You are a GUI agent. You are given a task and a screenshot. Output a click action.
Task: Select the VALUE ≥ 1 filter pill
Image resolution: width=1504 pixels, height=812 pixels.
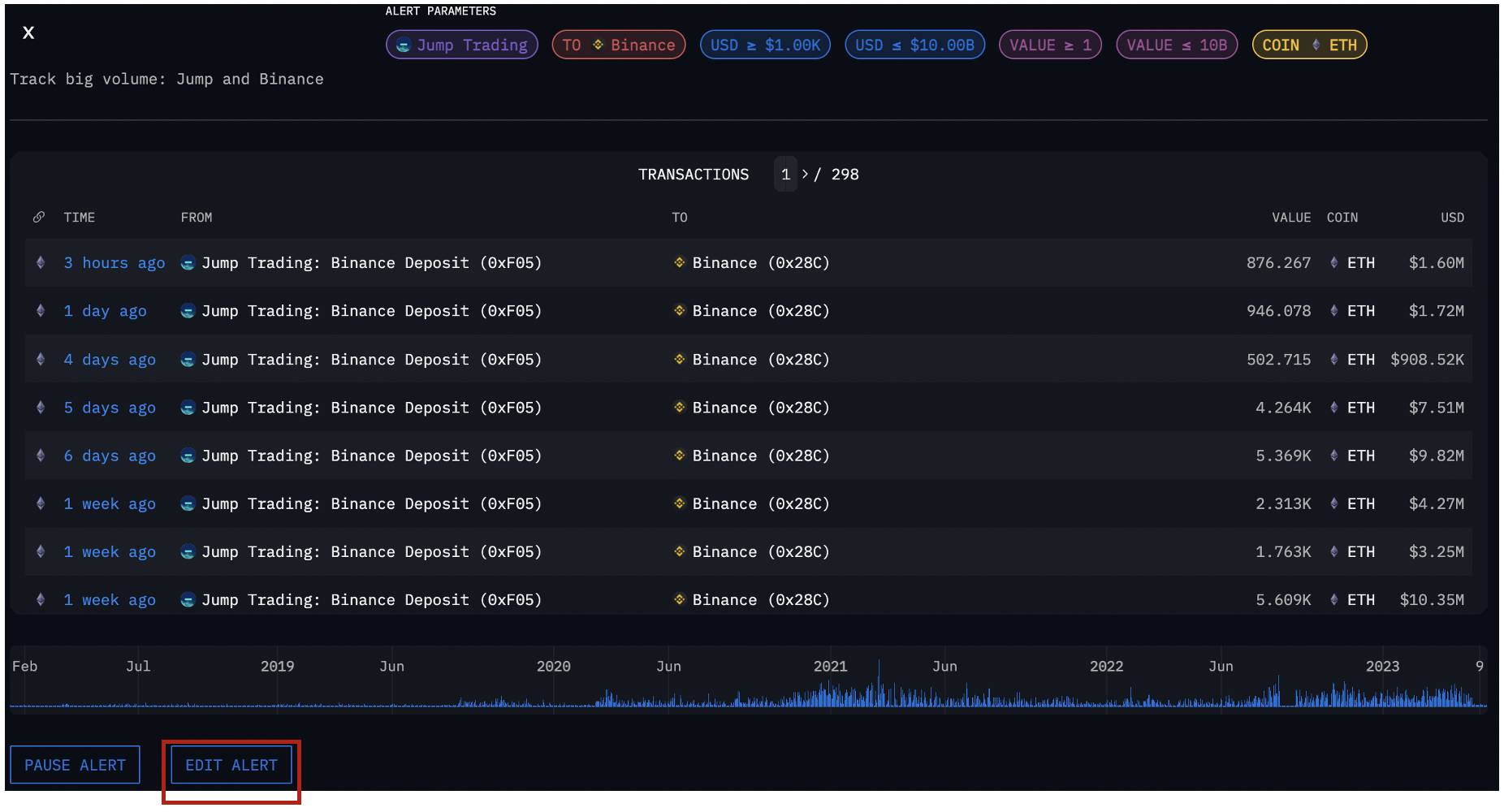[x=1050, y=45]
